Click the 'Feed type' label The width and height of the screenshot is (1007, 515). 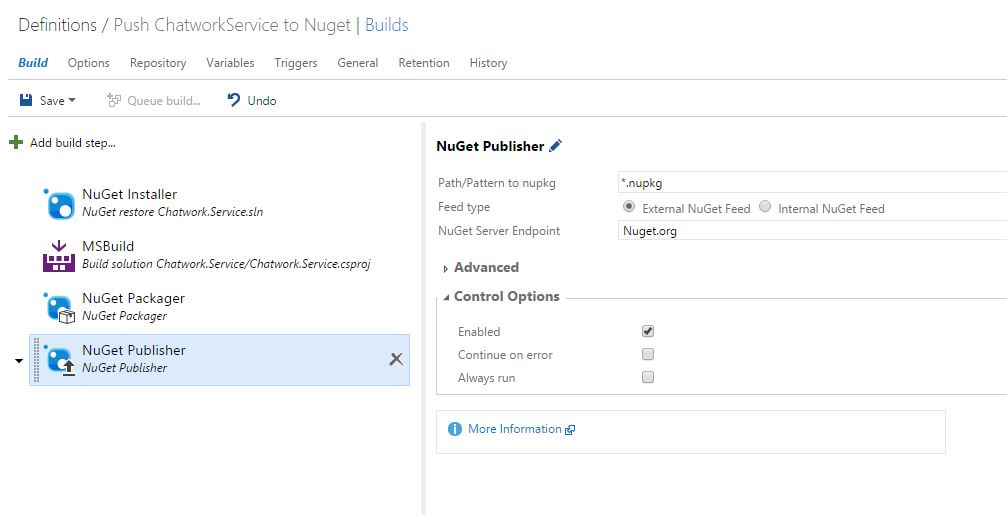pyautogui.click(x=464, y=207)
